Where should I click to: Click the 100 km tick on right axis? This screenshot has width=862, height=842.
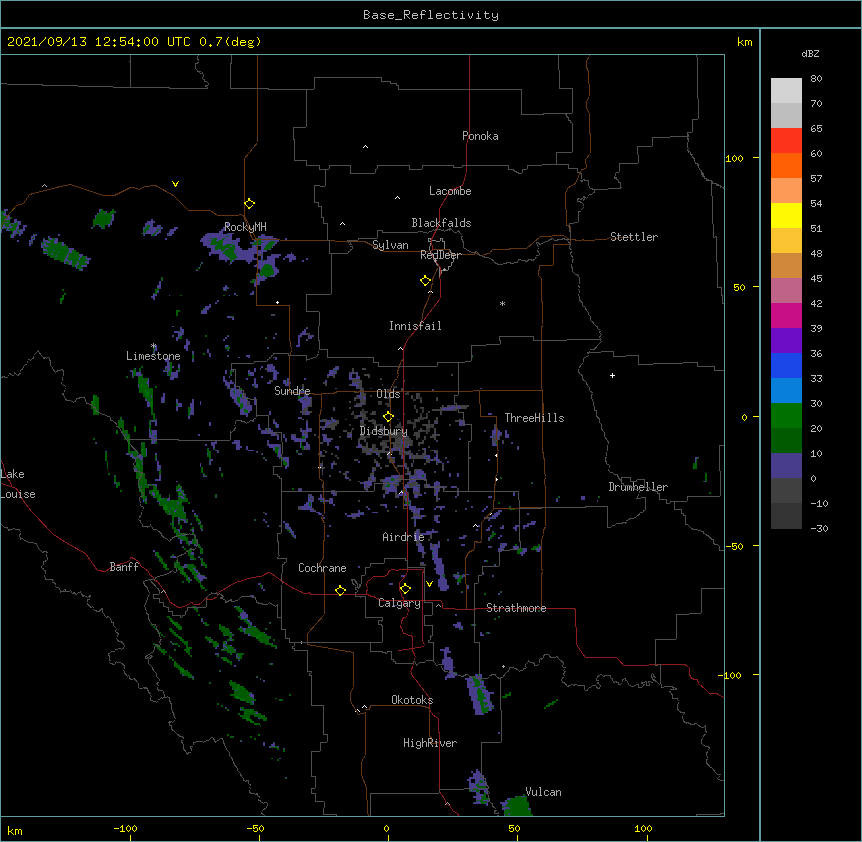click(x=734, y=158)
